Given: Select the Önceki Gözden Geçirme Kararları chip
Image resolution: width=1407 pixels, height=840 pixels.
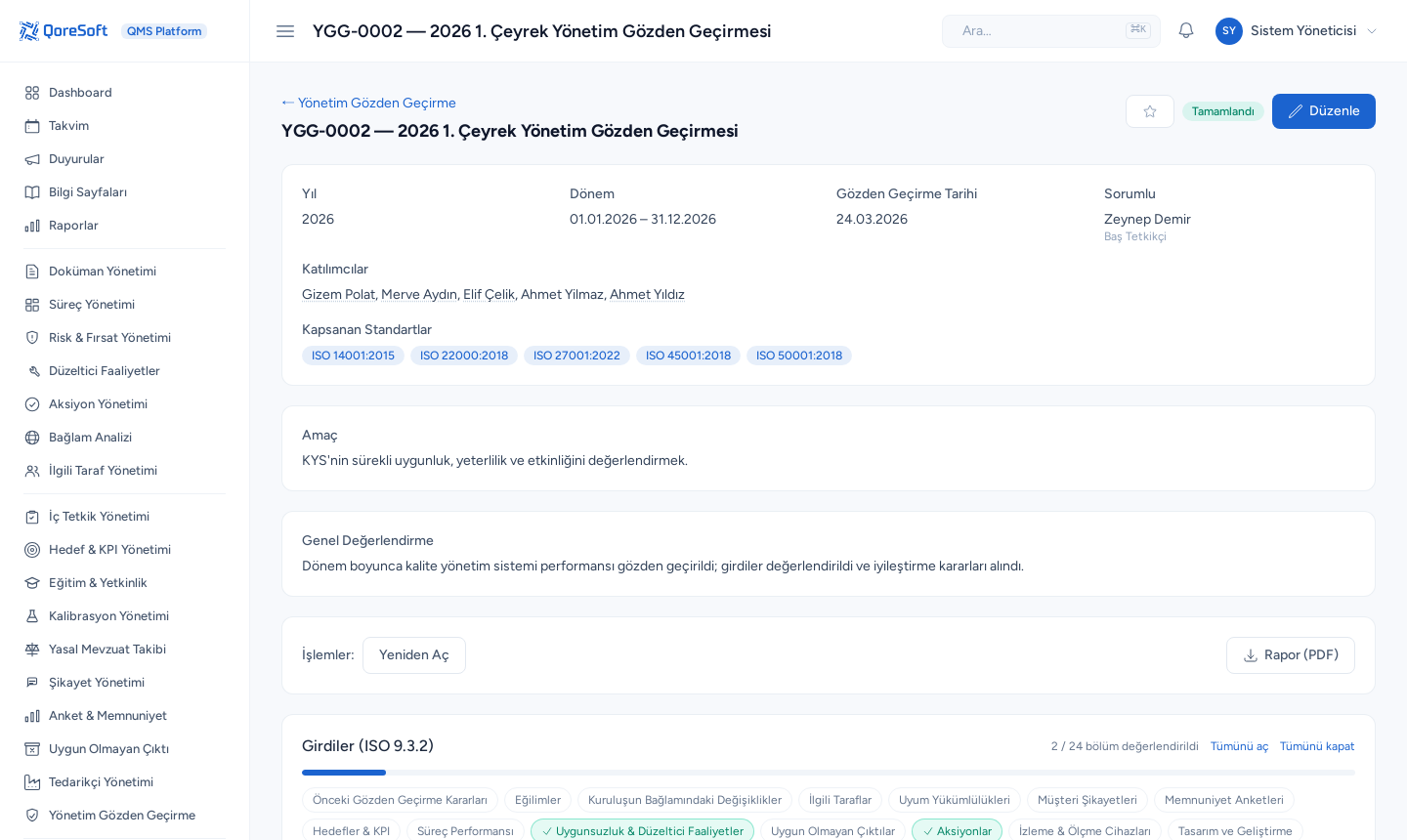Looking at the screenshot, I should pyautogui.click(x=400, y=800).
